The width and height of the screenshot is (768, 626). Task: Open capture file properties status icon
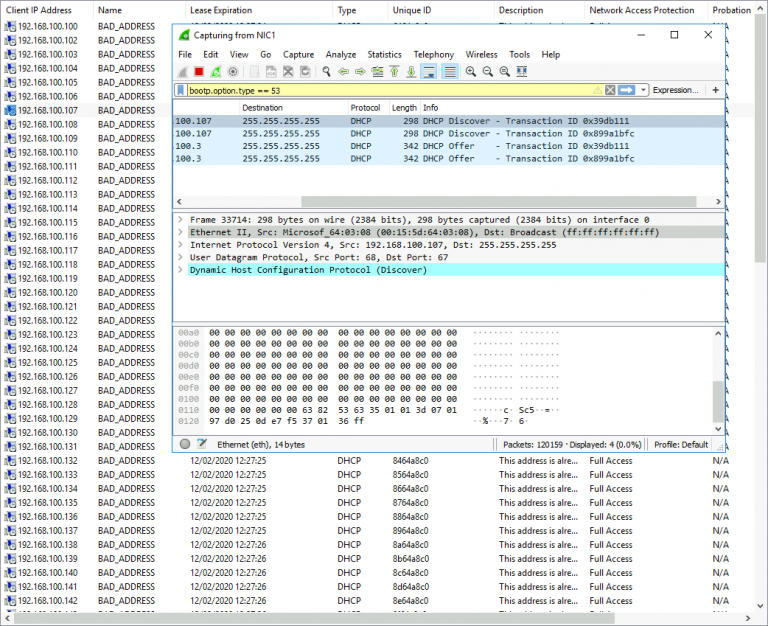[202, 444]
